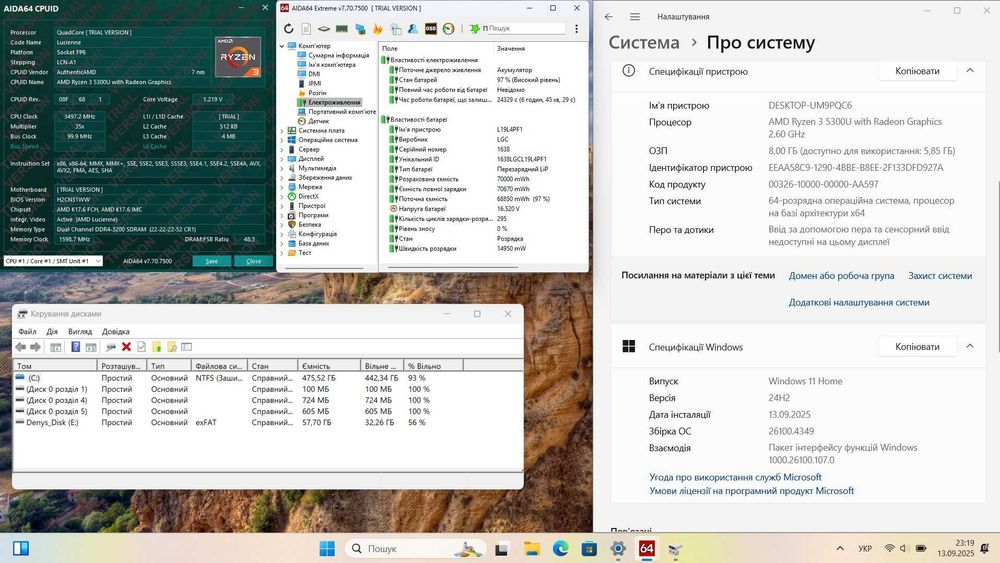The height and width of the screenshot is (563, 1000).
Task: Select the (C:) volume row
Action: coord(237,377)
